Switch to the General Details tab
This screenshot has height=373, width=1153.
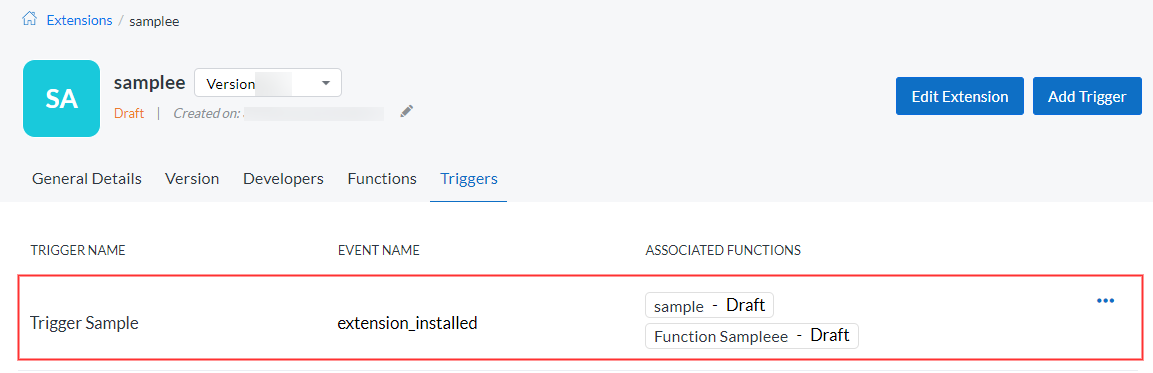click(87, 179)
